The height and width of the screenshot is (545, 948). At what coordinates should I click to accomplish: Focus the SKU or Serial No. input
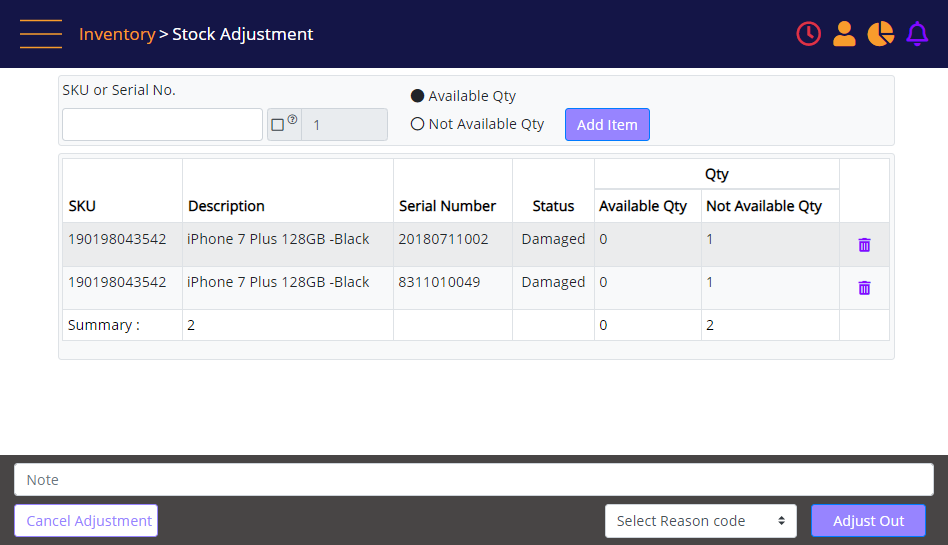tap(162, 125)
